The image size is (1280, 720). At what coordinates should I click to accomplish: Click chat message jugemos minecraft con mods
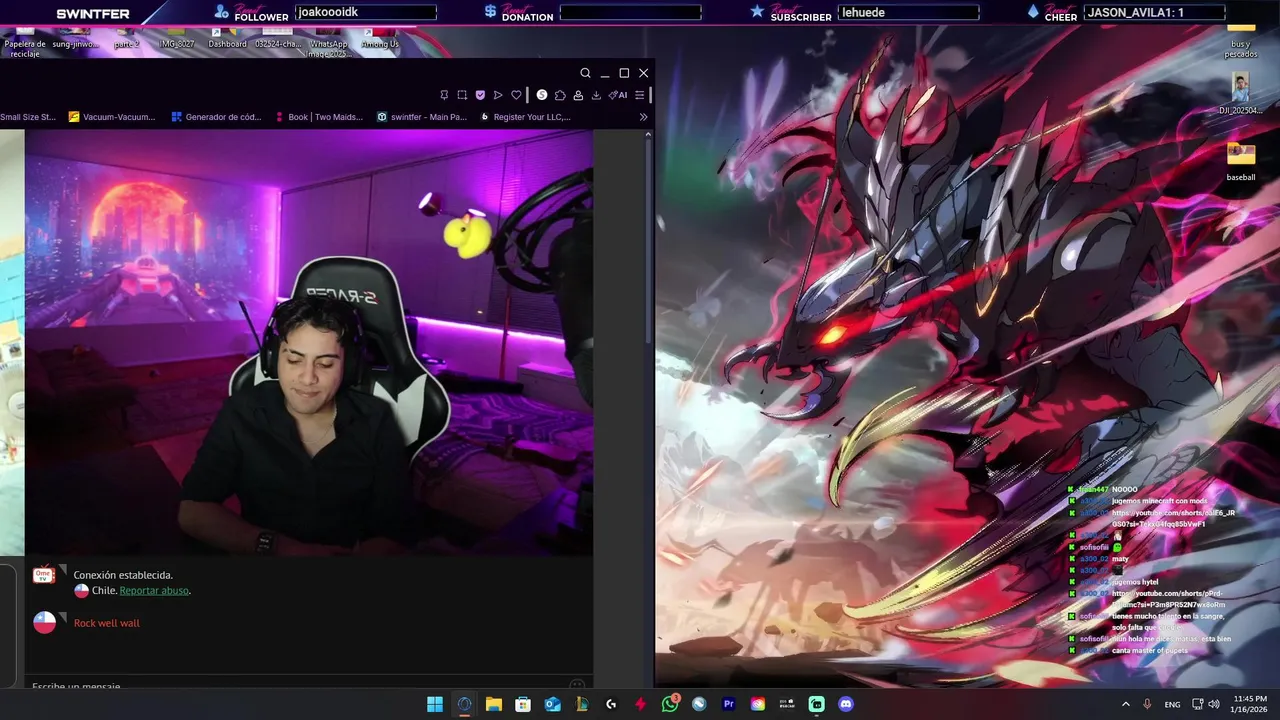1159,501
